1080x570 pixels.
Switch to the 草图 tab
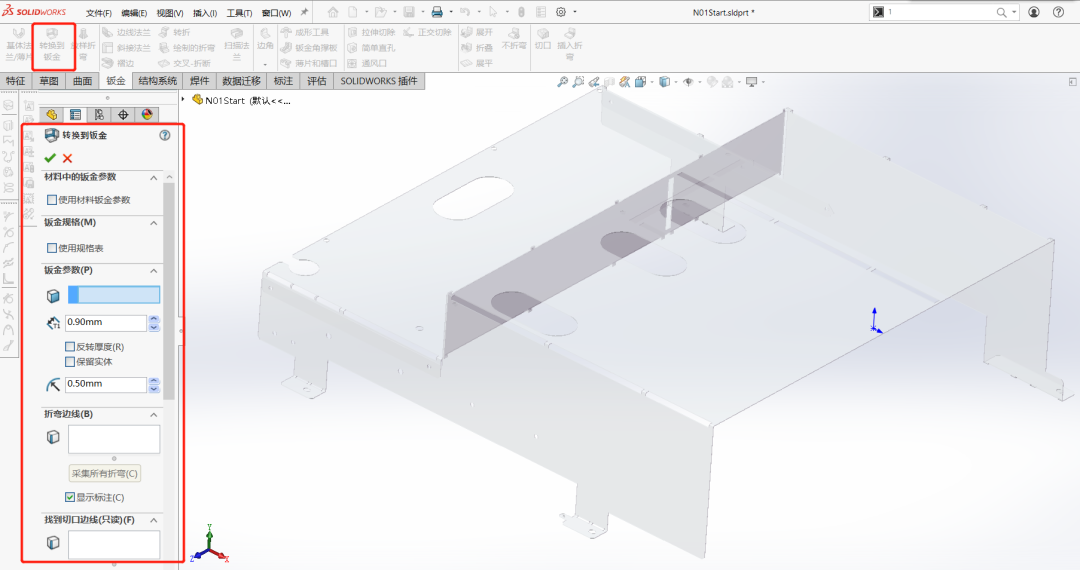[x=49, y=81]
